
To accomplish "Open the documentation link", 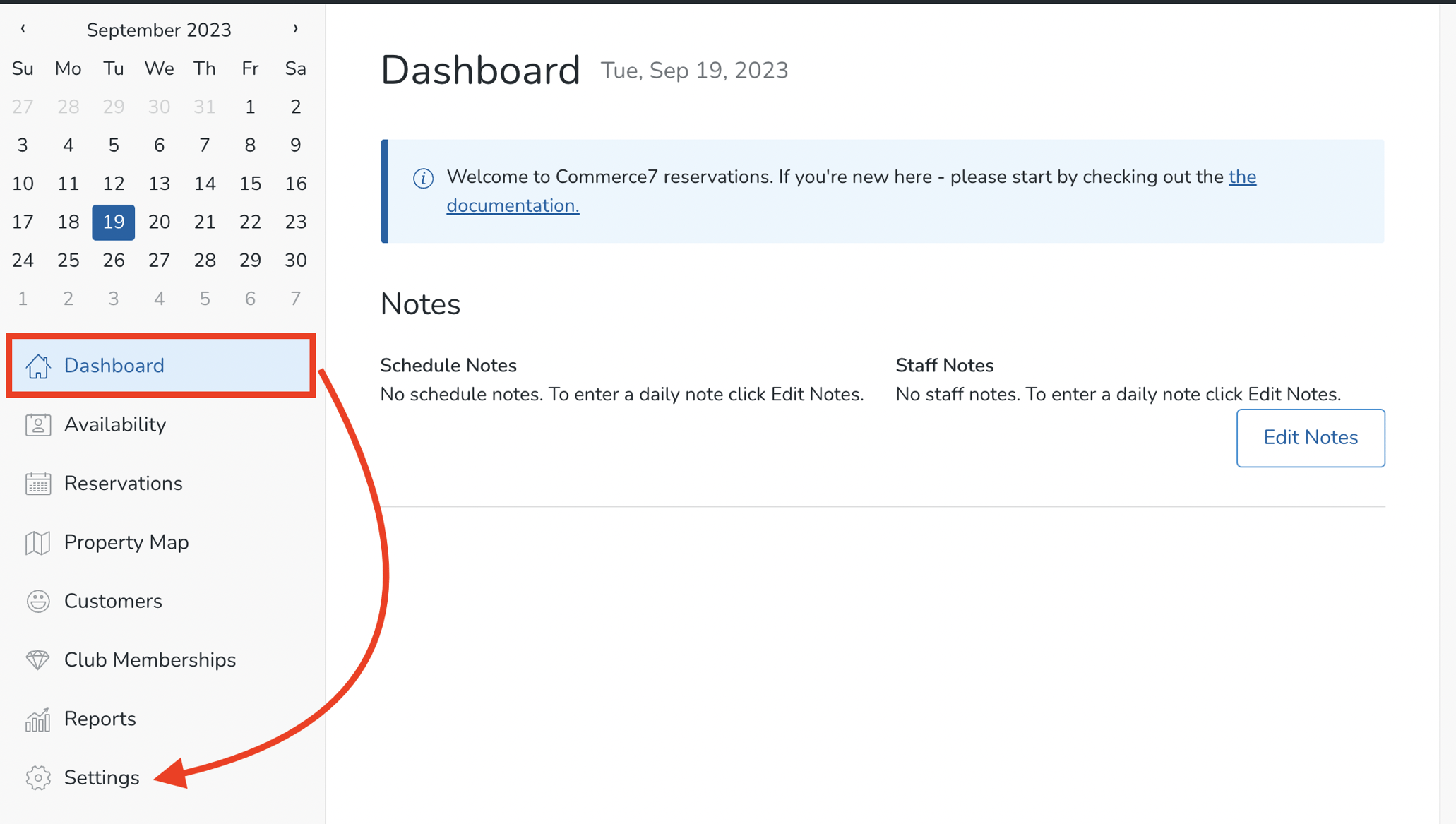I will 513,205.
